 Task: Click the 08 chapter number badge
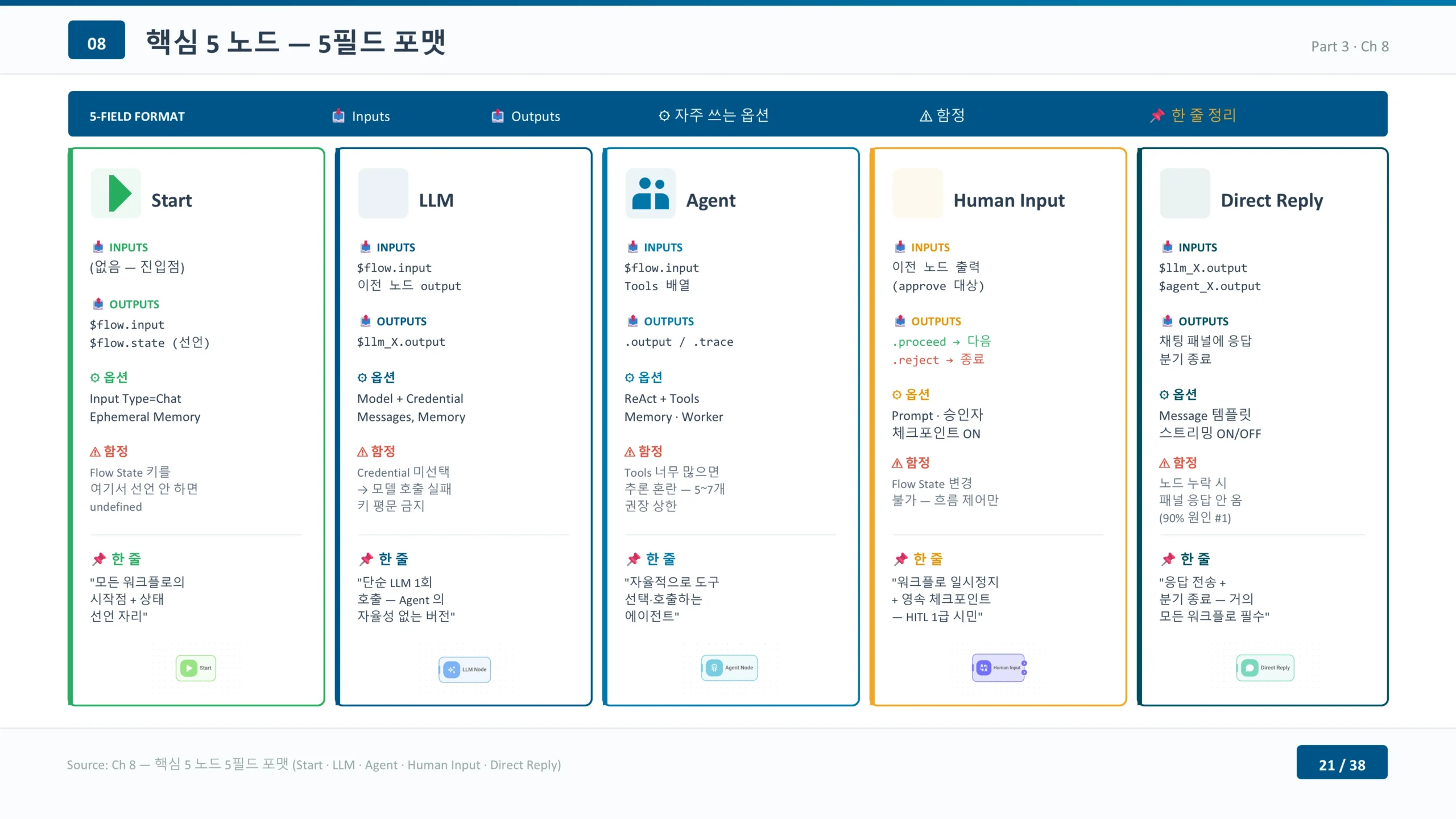[97, 40]
